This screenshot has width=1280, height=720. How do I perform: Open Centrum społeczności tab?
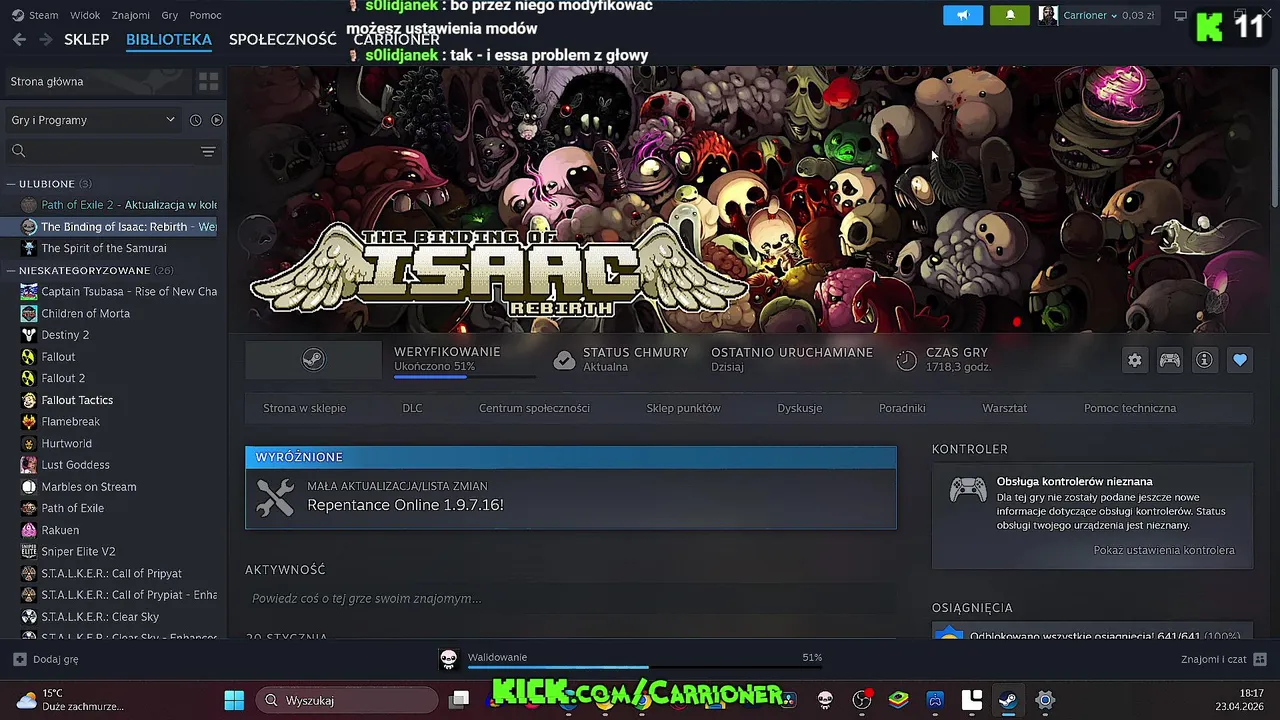coord(534,408)
